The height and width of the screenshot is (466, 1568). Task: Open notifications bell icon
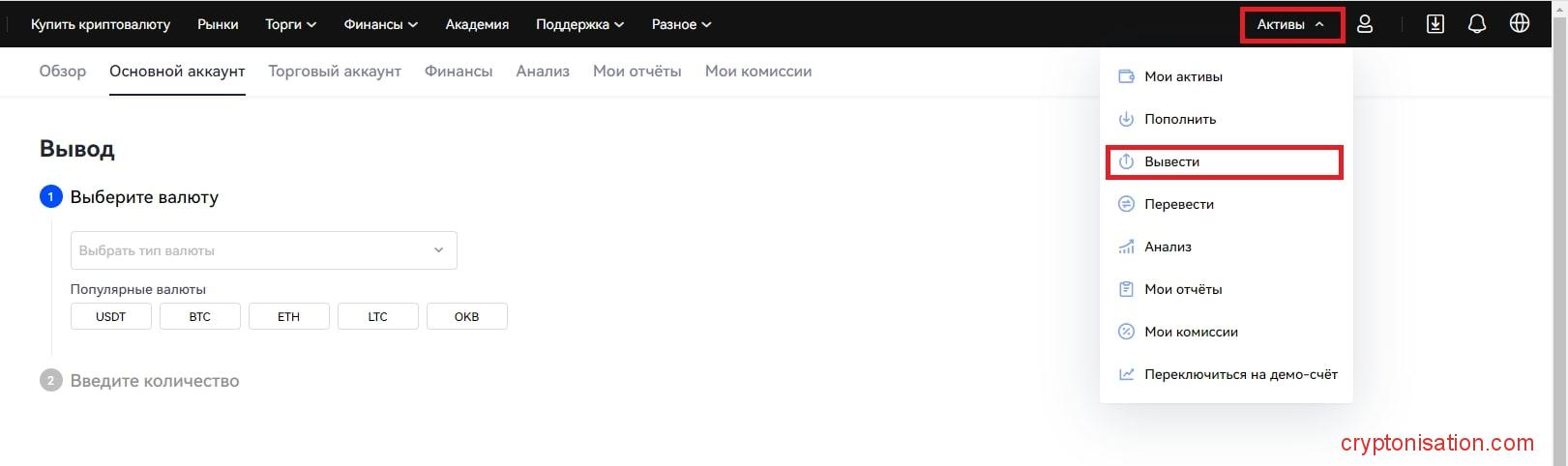(x=1477, y=24)
